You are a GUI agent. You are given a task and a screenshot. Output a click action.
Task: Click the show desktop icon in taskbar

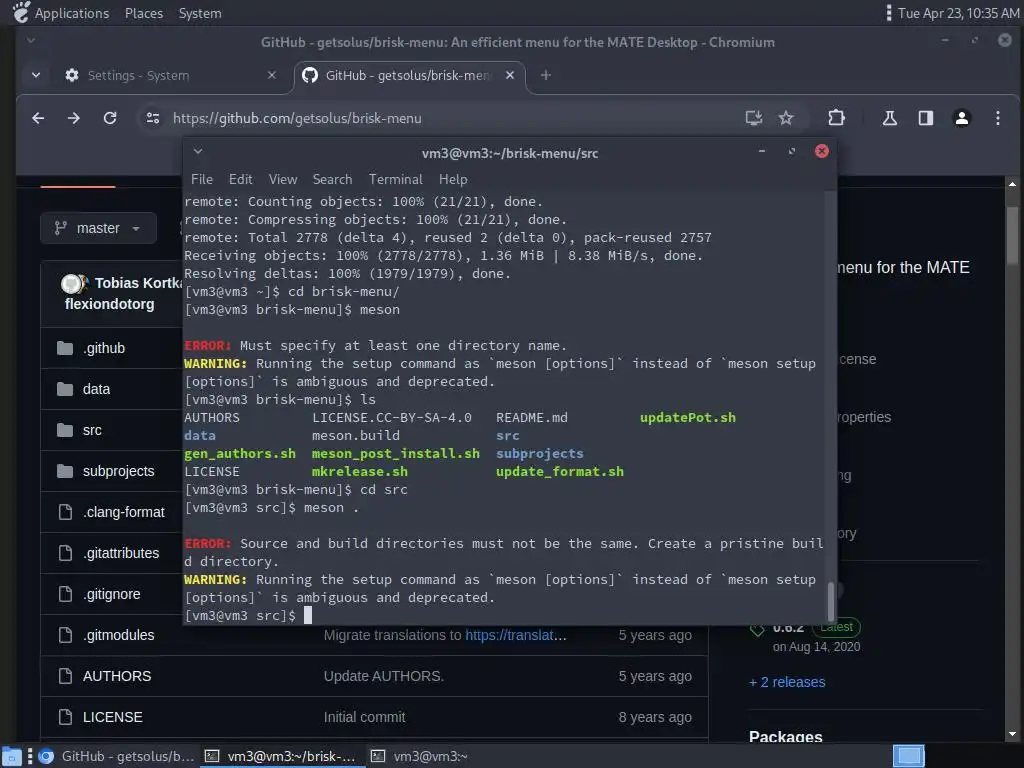click(x=12, y=757)
